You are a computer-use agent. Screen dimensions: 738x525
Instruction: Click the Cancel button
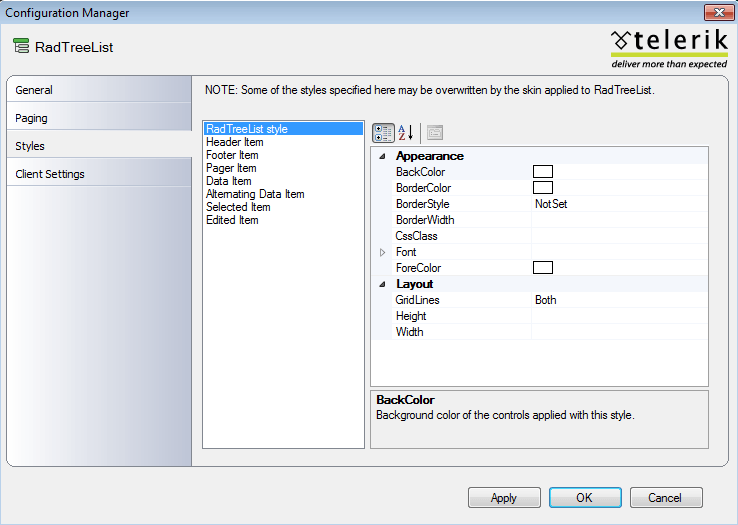tap(666, 498)
